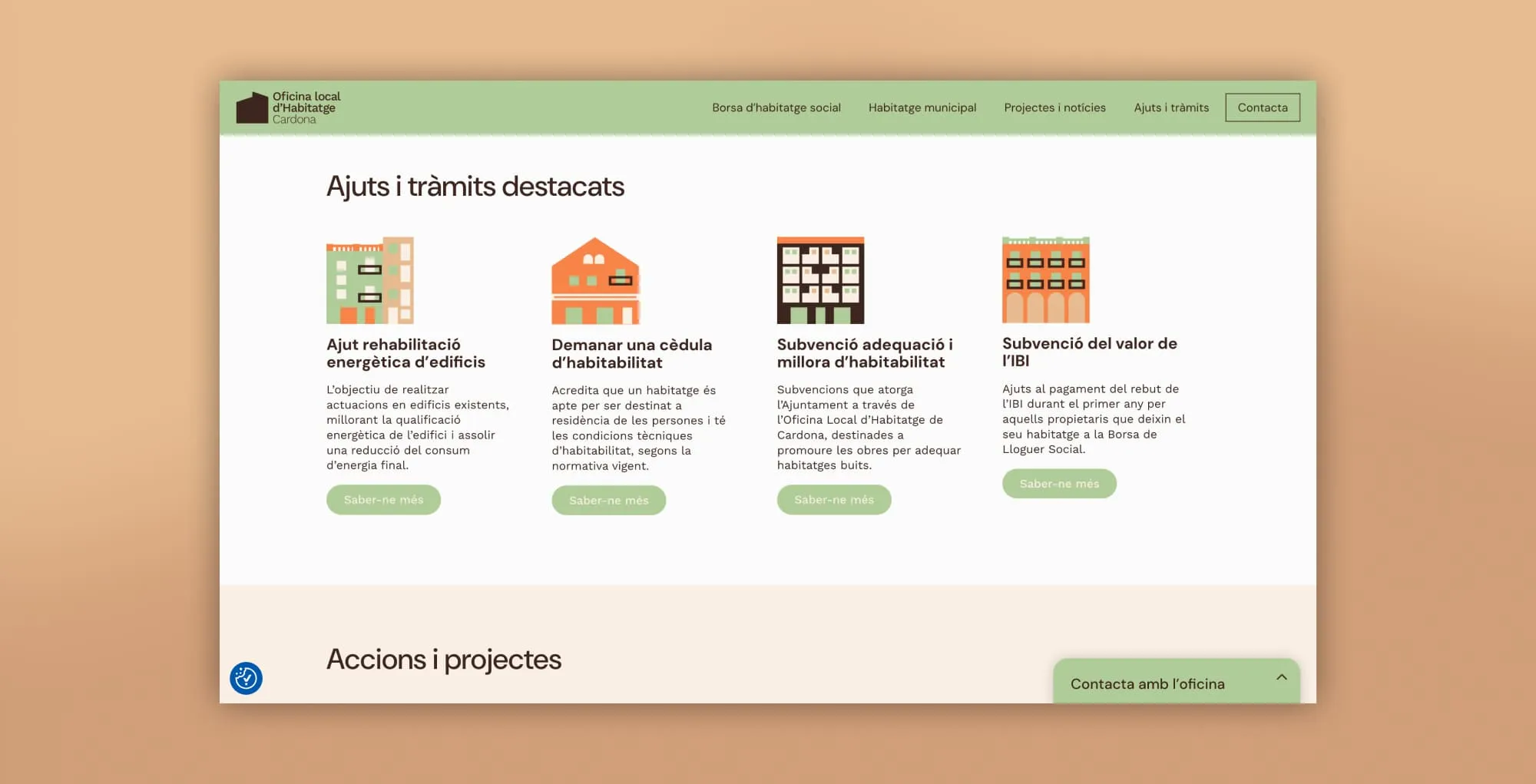Click the Oficina local d'Habitatge Cardona logo
Viewport: 1536px width, 784px height.
coord(288,108)
